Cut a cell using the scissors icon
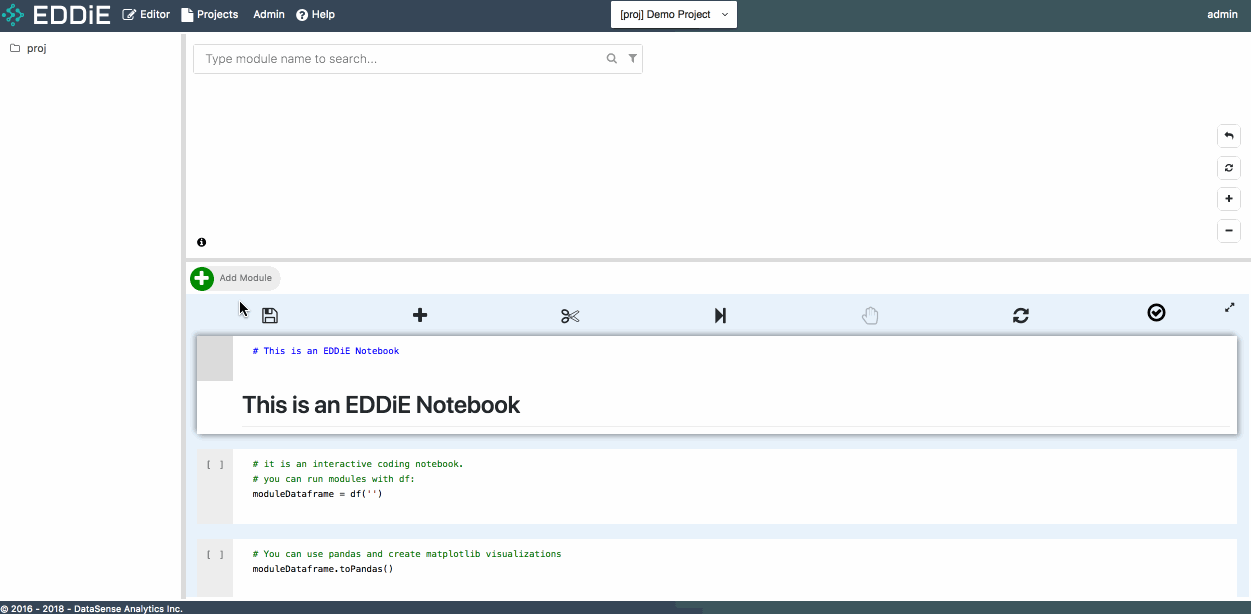1251x614 pixels. [x=570, y=315]
